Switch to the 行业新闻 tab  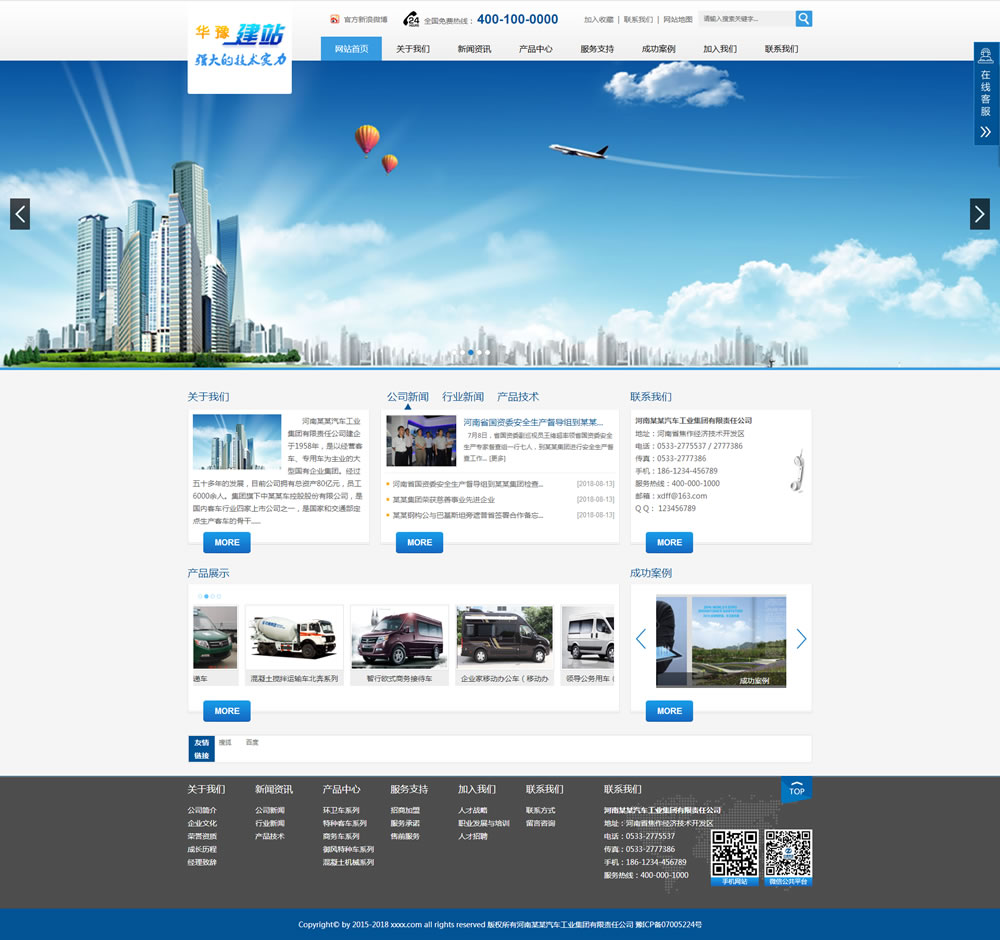click(x=463, y=397)
